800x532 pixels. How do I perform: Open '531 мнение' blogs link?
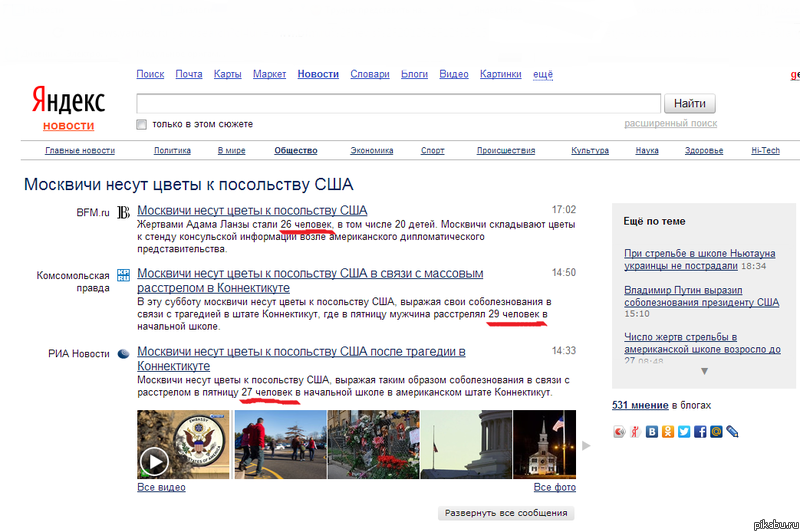point(640,406)
